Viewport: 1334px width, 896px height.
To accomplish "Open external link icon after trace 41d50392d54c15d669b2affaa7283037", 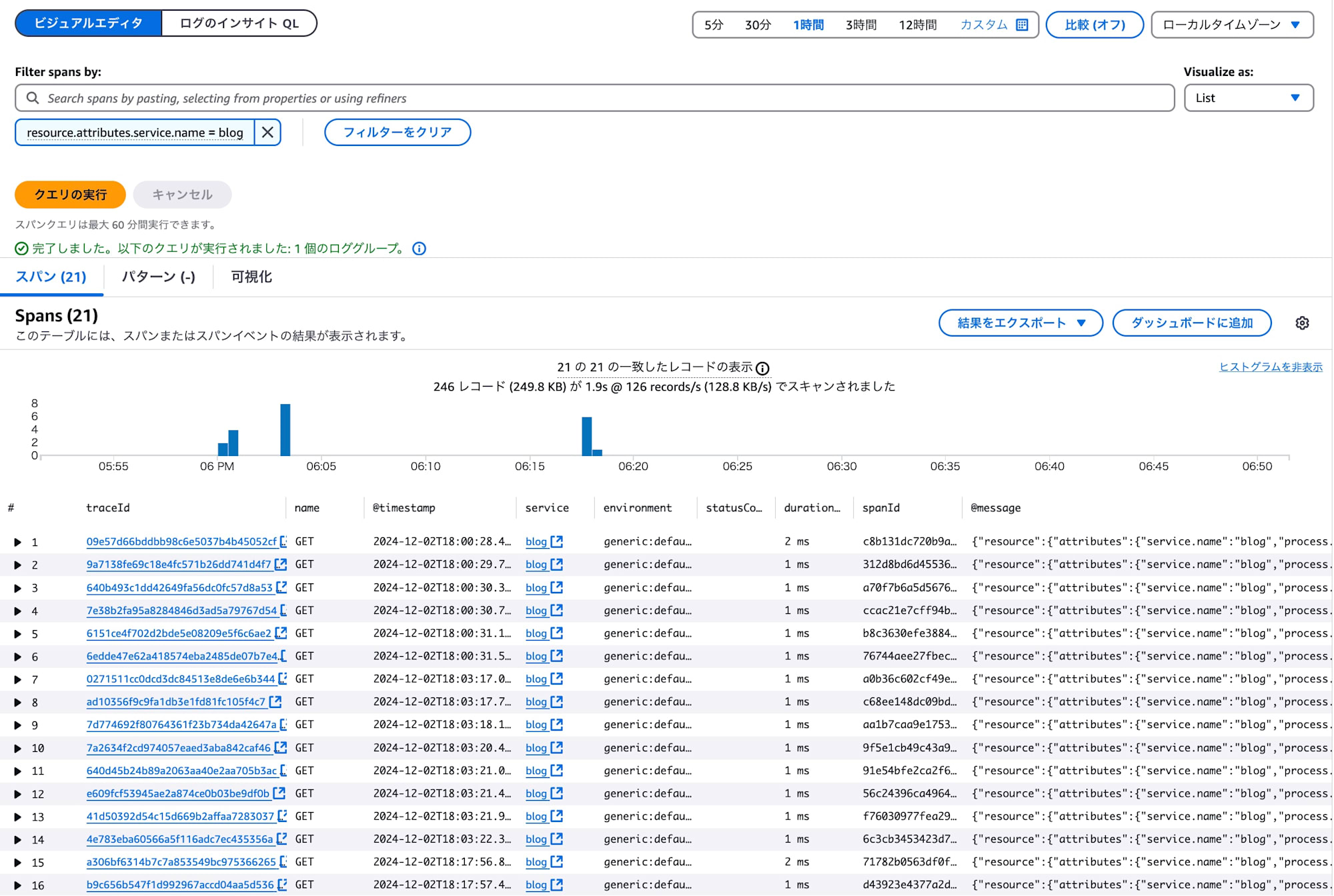I will pos(282,816).
